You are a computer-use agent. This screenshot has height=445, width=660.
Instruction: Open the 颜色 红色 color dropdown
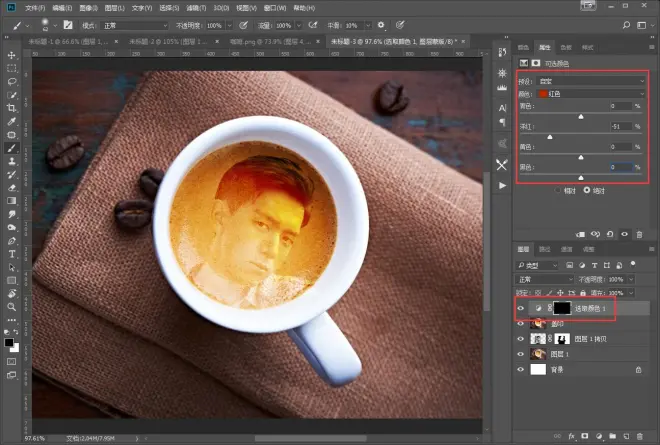(x=591, y=94)
